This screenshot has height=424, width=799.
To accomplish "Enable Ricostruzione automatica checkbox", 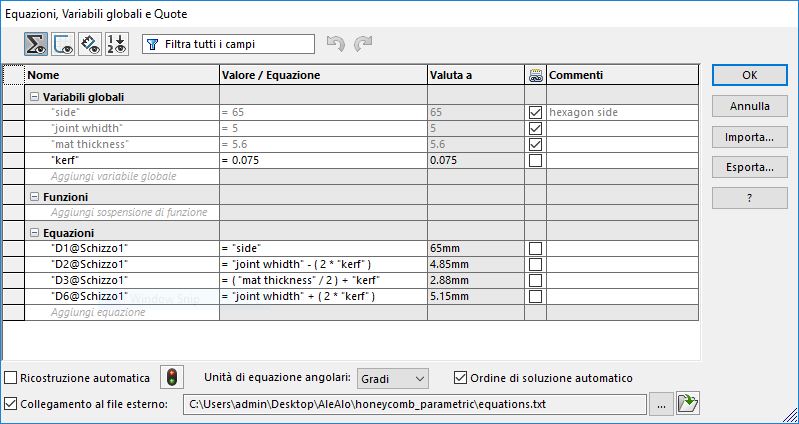I will click(10, 378).
